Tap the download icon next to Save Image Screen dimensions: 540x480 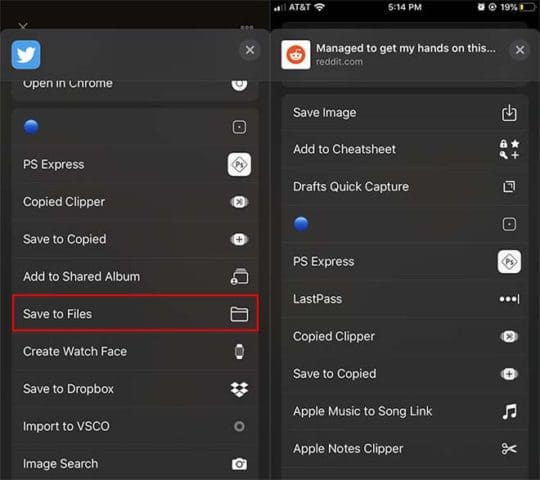point(509,113)
